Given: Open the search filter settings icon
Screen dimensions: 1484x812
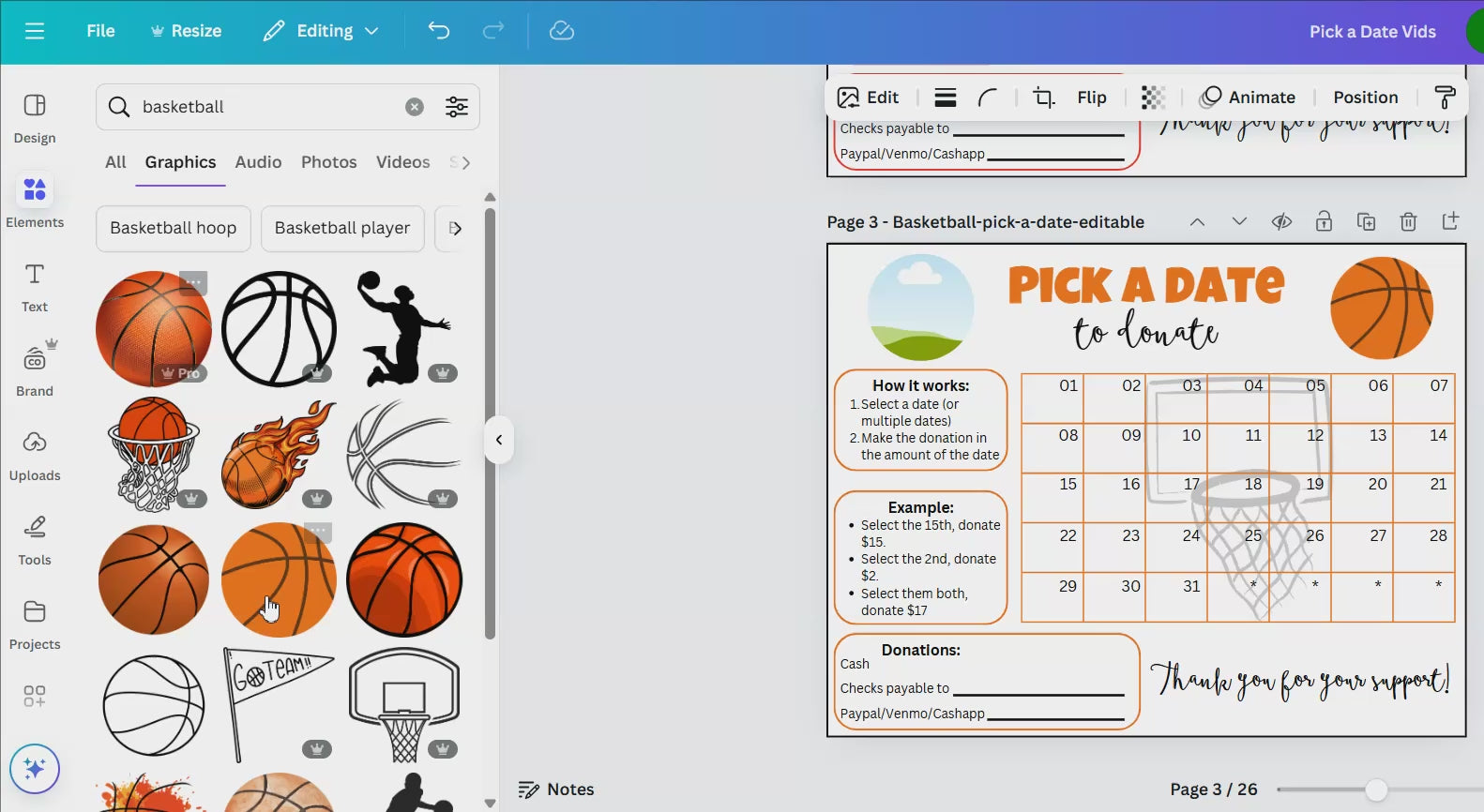Looking at the screenshot, I should point(457,107).
